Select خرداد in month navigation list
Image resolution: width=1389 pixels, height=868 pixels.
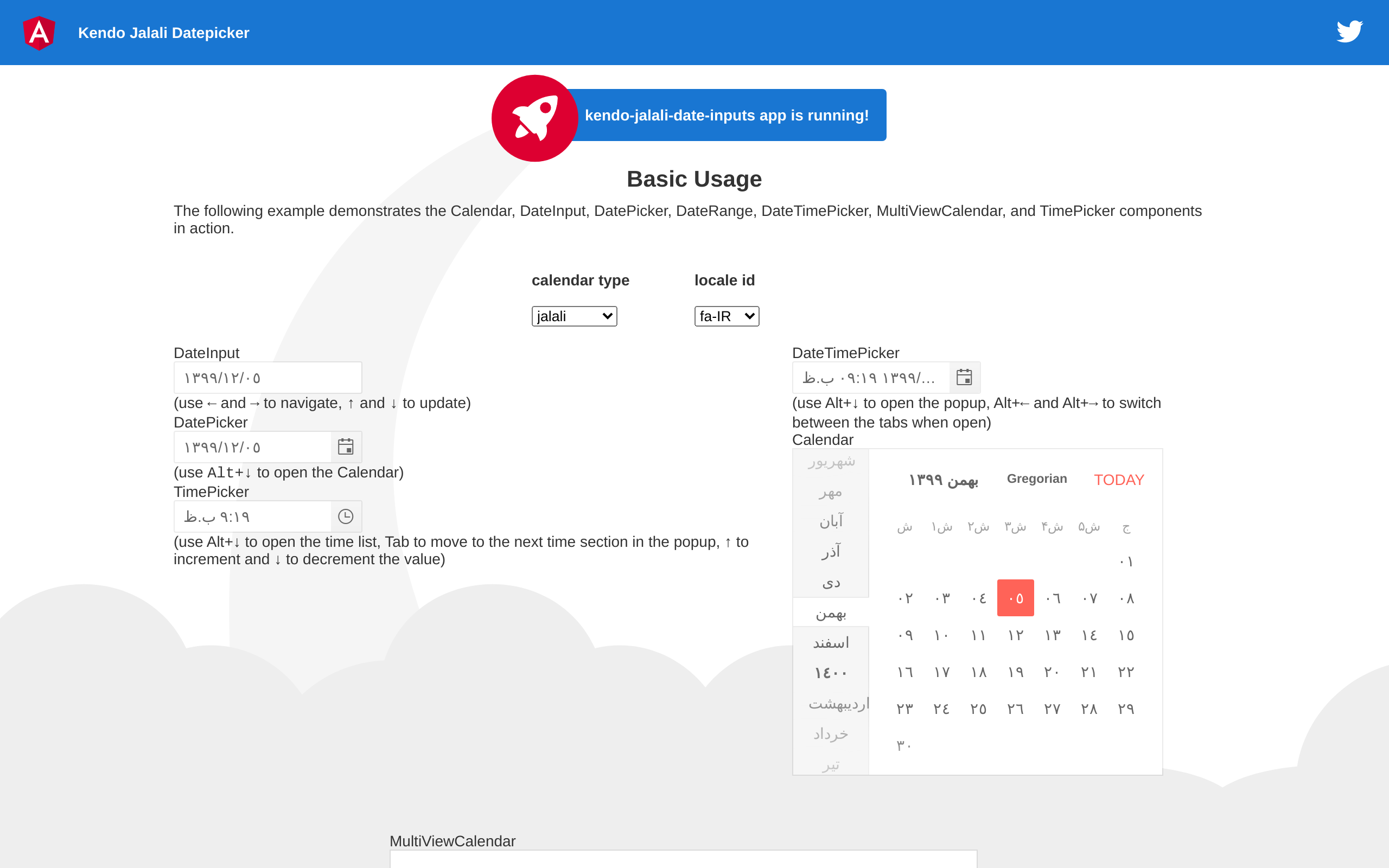point(831,733)
